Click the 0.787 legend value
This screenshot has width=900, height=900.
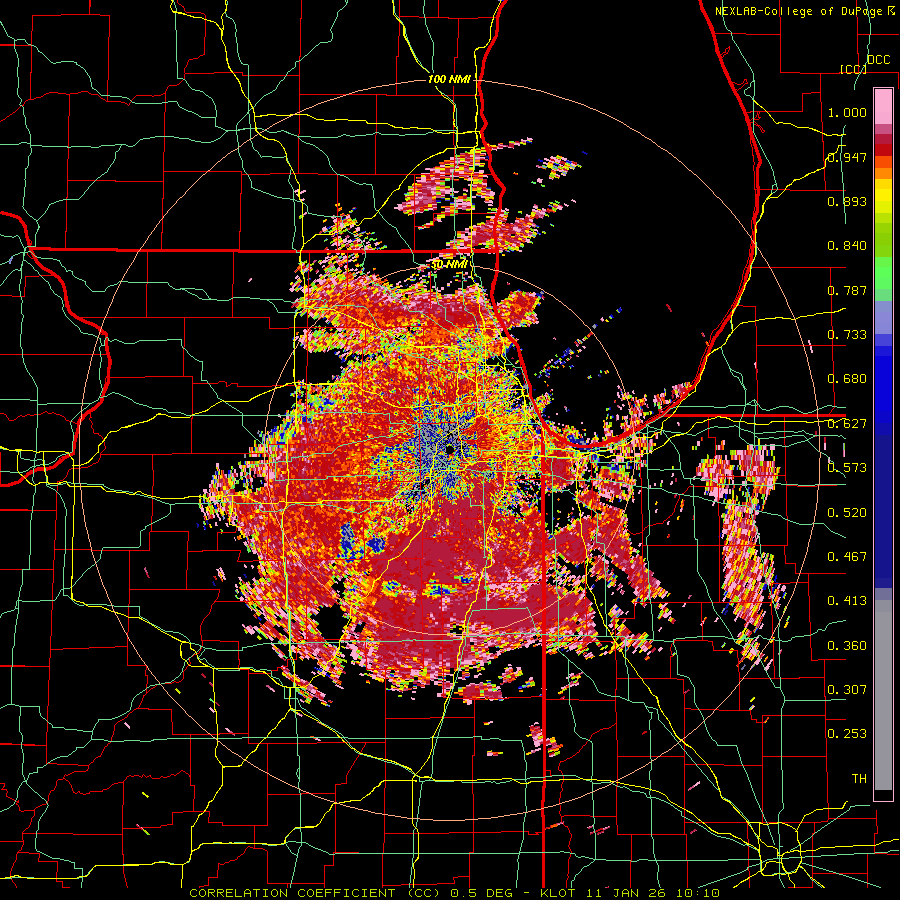tap(847, 290)
